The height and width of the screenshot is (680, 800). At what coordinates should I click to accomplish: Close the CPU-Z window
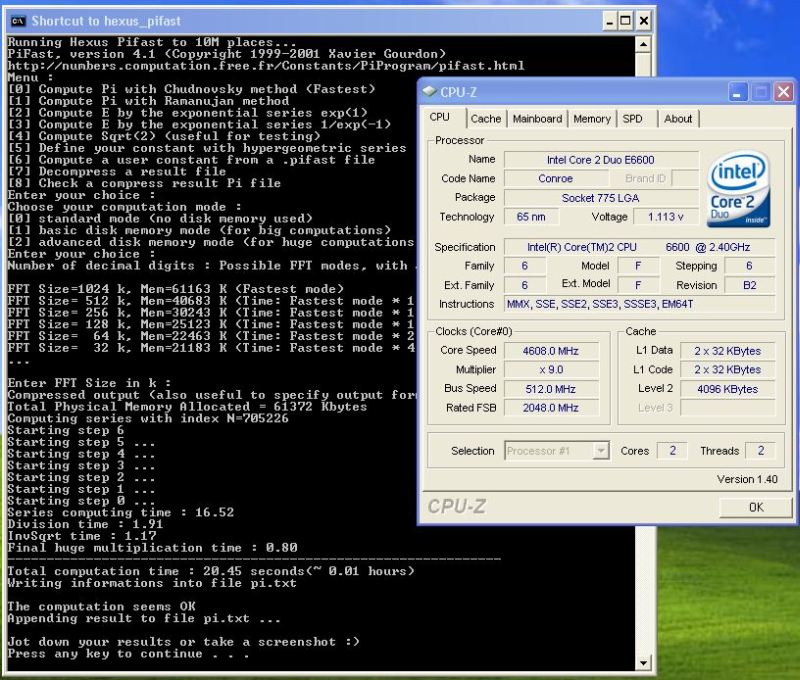[783, 92]
